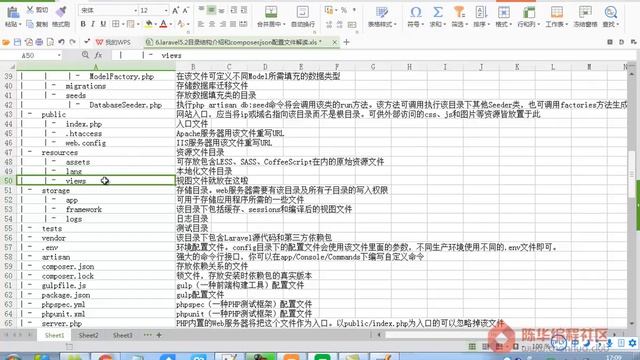640x360 pixels.
Task: Click the vertical scrollbar thumb
Action: pyautogui.click(x=632, y=174)
